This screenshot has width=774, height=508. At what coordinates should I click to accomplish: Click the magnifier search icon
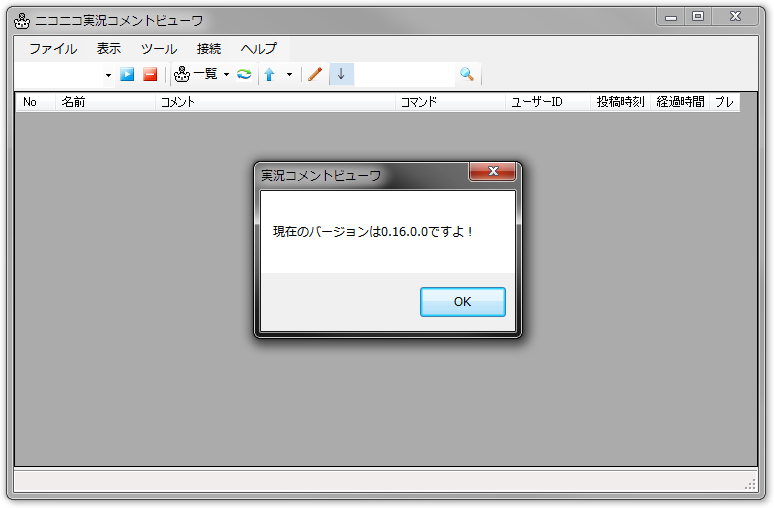466,74
